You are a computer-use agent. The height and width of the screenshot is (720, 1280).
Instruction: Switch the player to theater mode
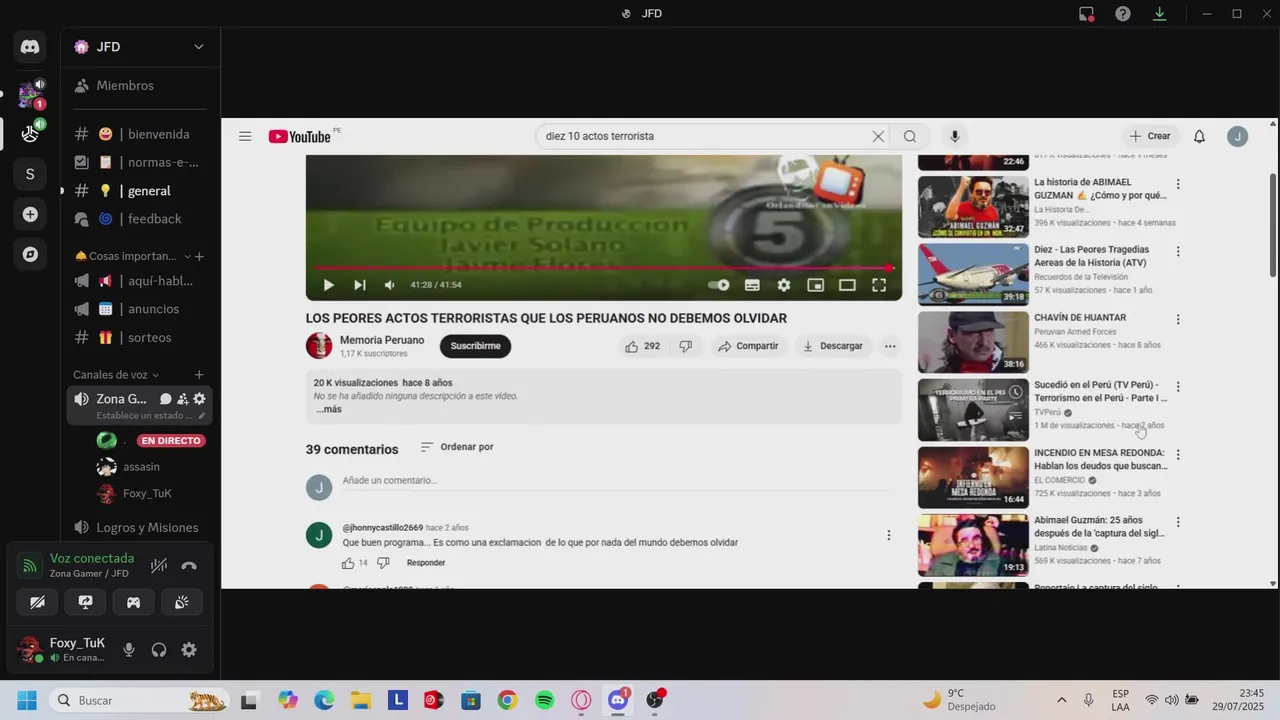tap(847, 285)
